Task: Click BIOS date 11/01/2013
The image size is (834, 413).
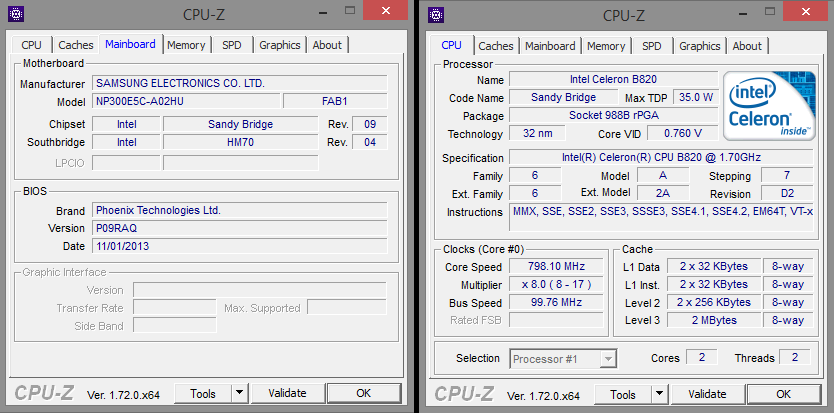Action: click(240, 246)
